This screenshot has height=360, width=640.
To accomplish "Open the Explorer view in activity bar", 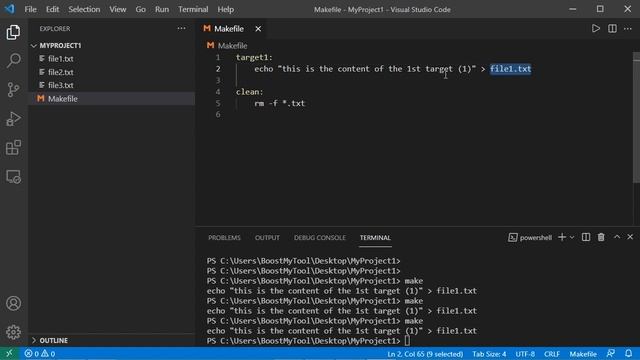I will (x=13, y=32).
